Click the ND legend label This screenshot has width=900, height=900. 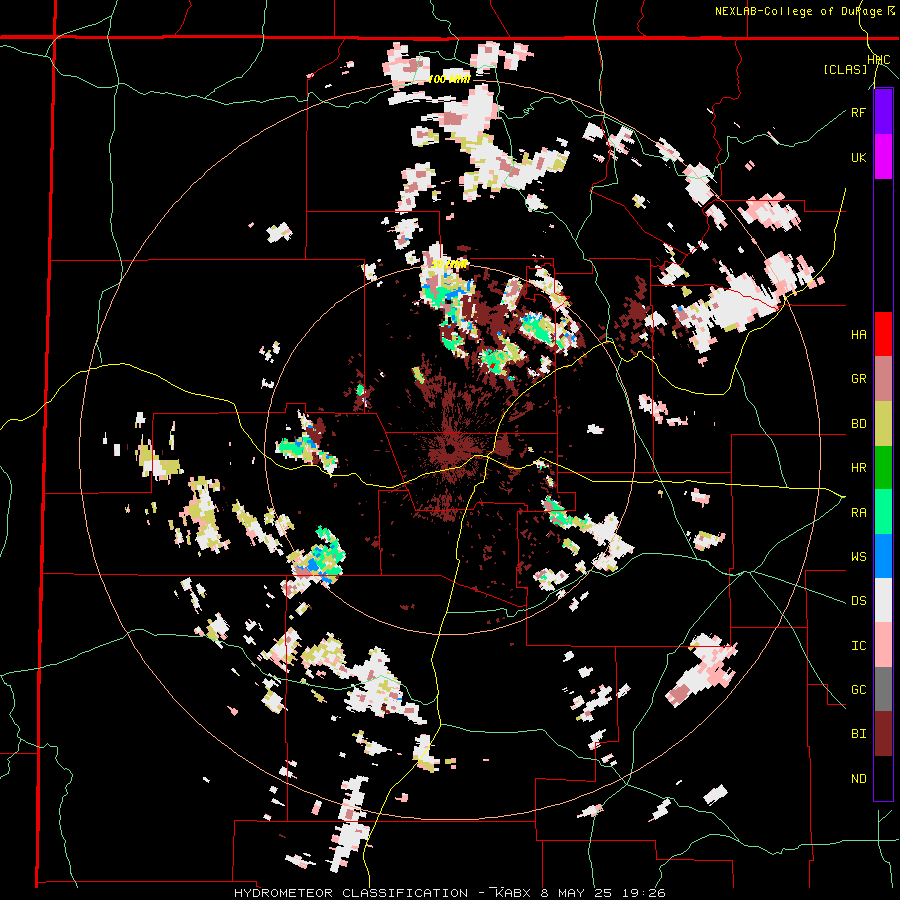pos(858,779)
